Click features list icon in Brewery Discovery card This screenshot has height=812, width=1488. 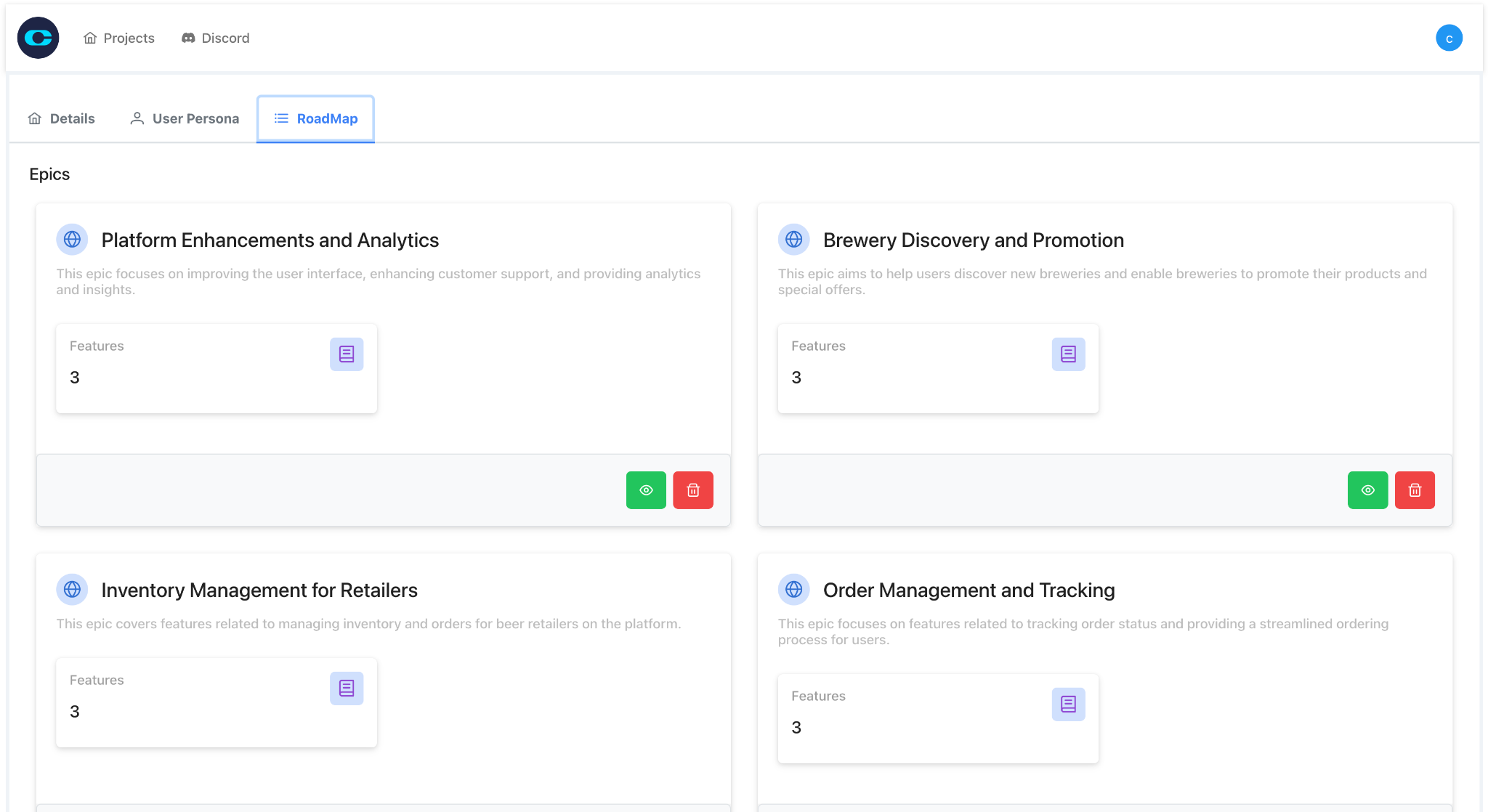[1068, 354]
